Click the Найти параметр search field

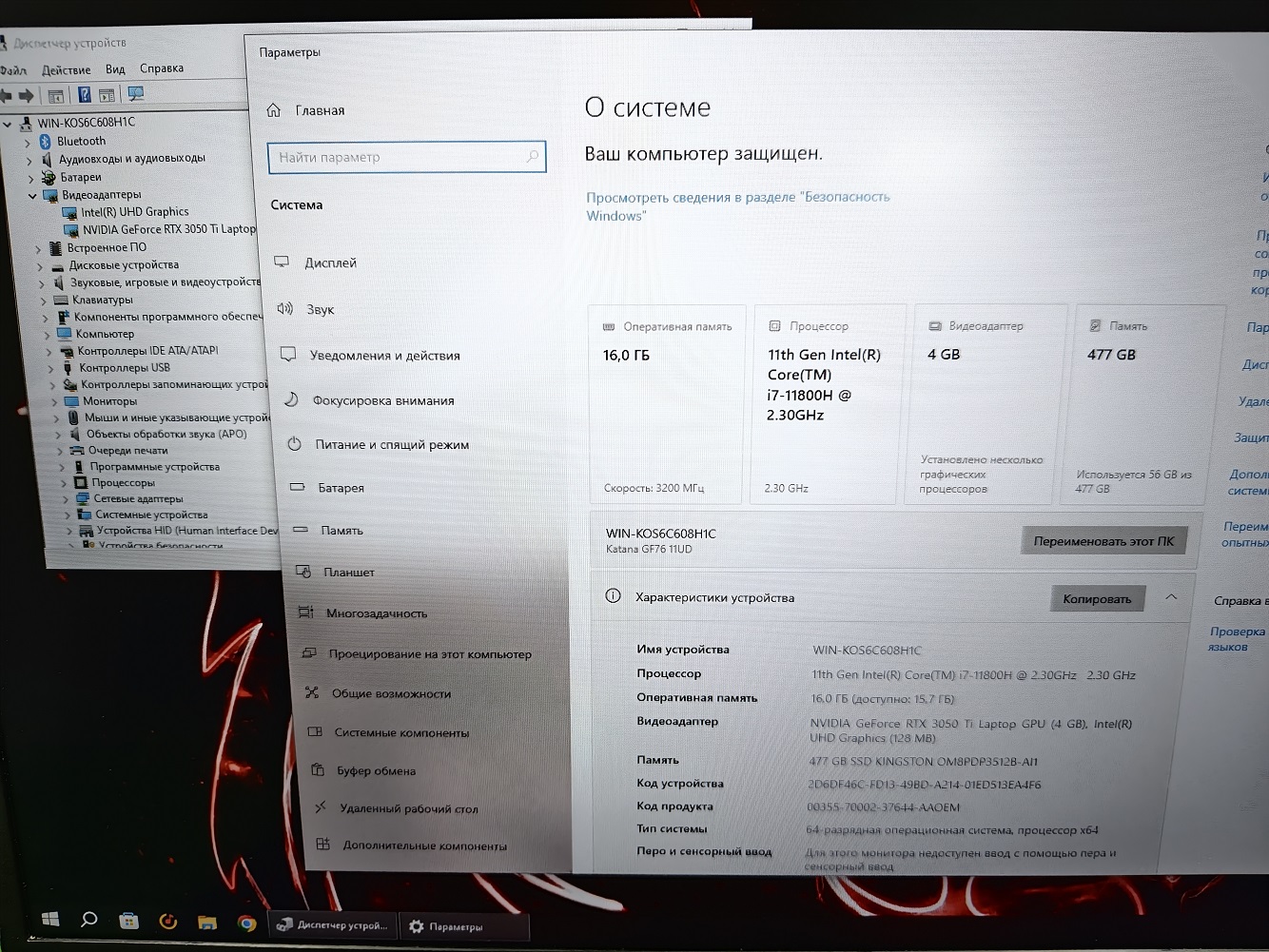(406, 157)
